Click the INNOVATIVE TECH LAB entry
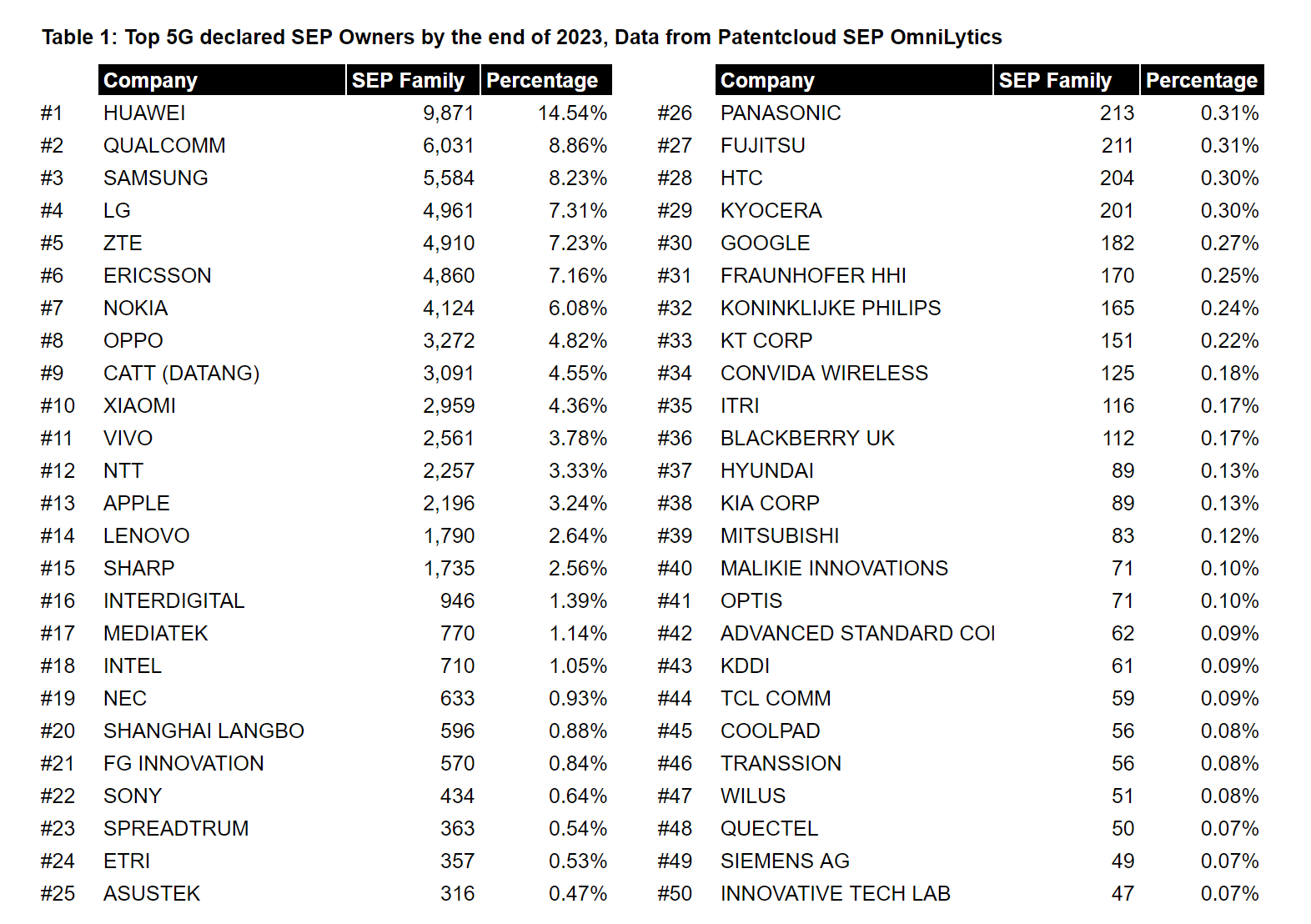This screenshot has height=924, width=1311. pos(835,893)
